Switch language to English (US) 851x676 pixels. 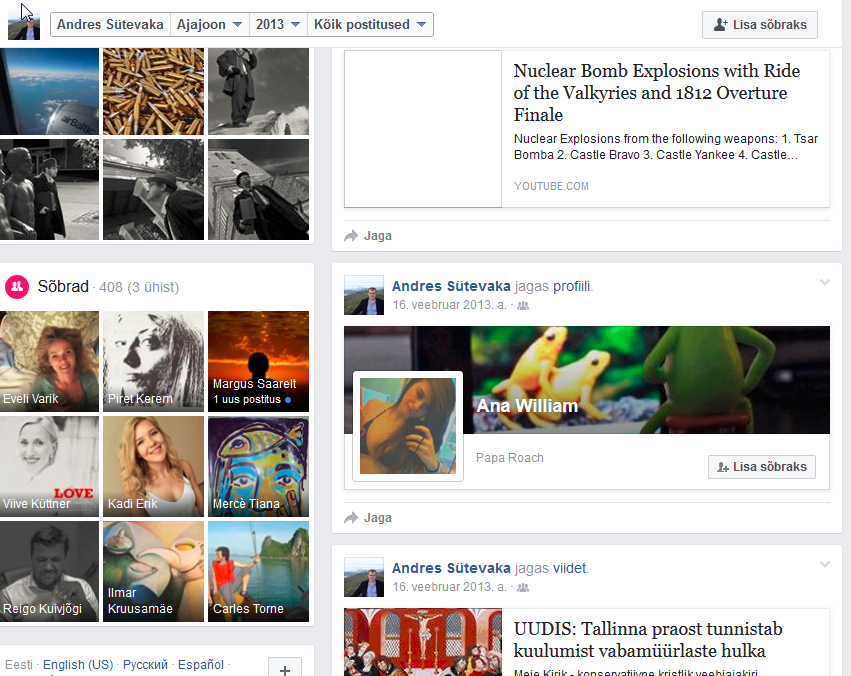(x=78, y=665)
